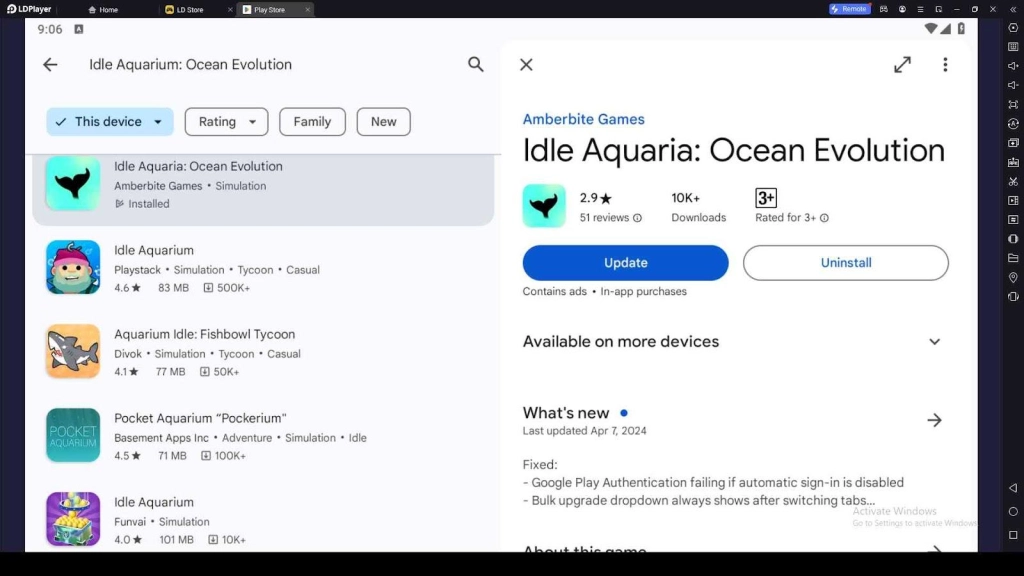The image size is (1024, 576).
Task: Click the 51 reviews info icon
Action: 637,218
